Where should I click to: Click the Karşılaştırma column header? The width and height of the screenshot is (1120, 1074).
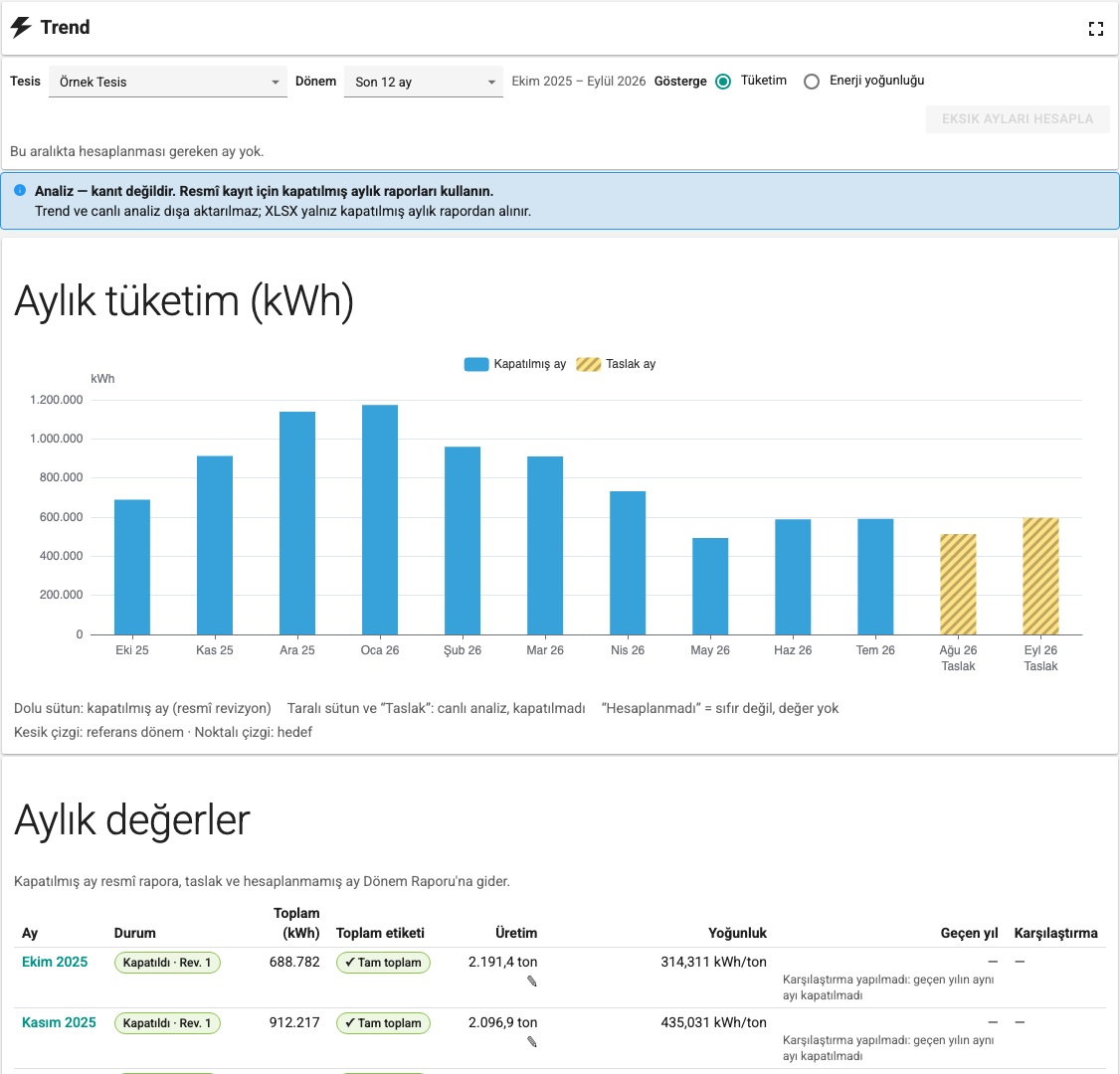click(1055, 934)
